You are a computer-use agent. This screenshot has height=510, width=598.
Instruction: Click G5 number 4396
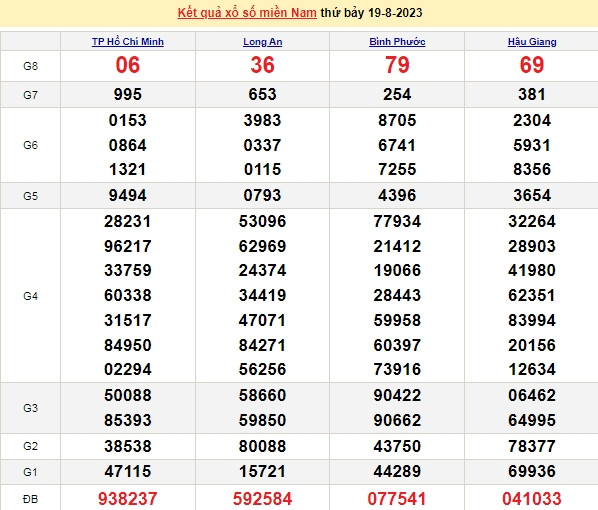pos(397,195)
